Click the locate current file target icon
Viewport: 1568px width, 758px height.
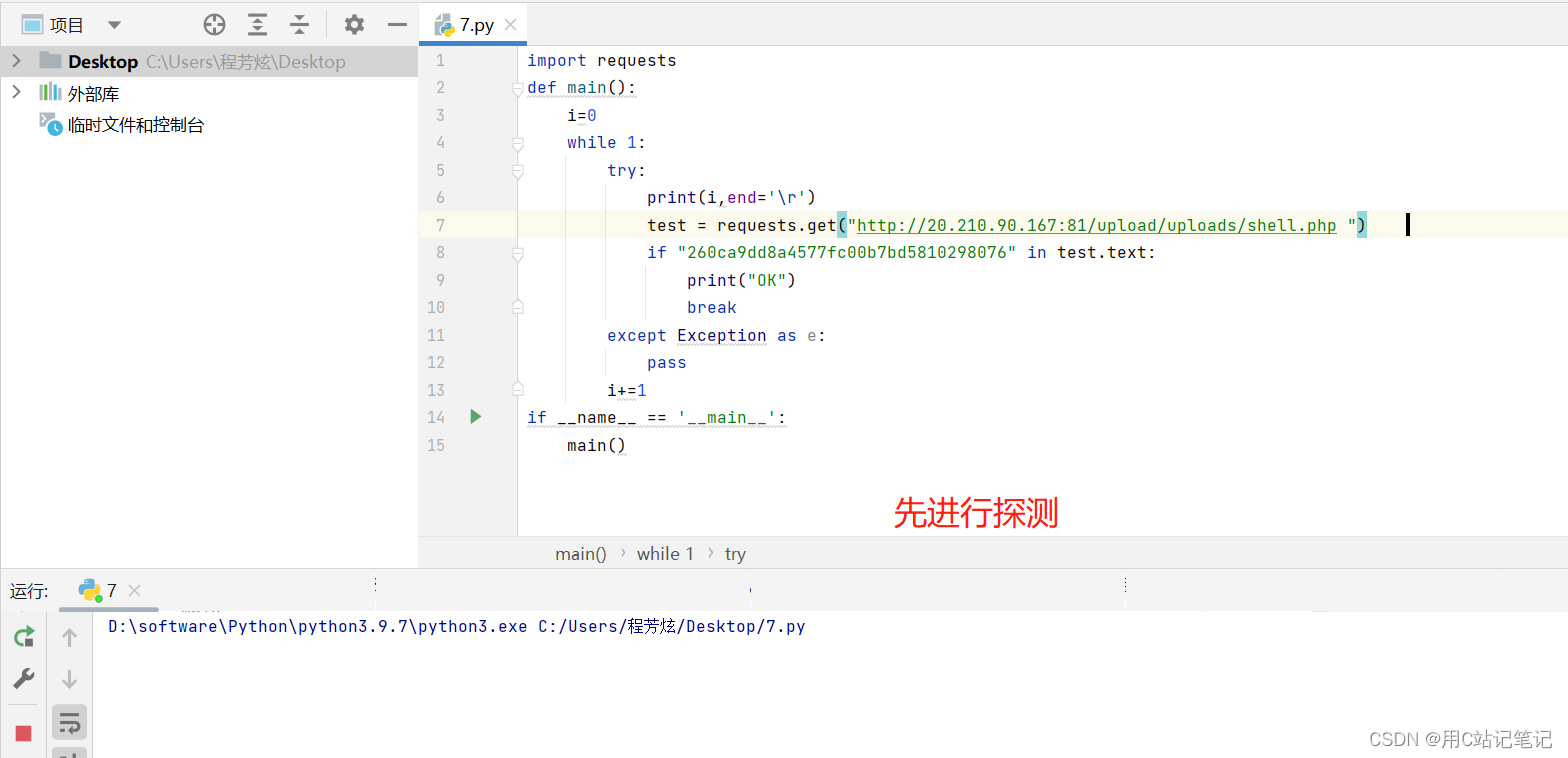pyautogui.click(x=214, y=25)
